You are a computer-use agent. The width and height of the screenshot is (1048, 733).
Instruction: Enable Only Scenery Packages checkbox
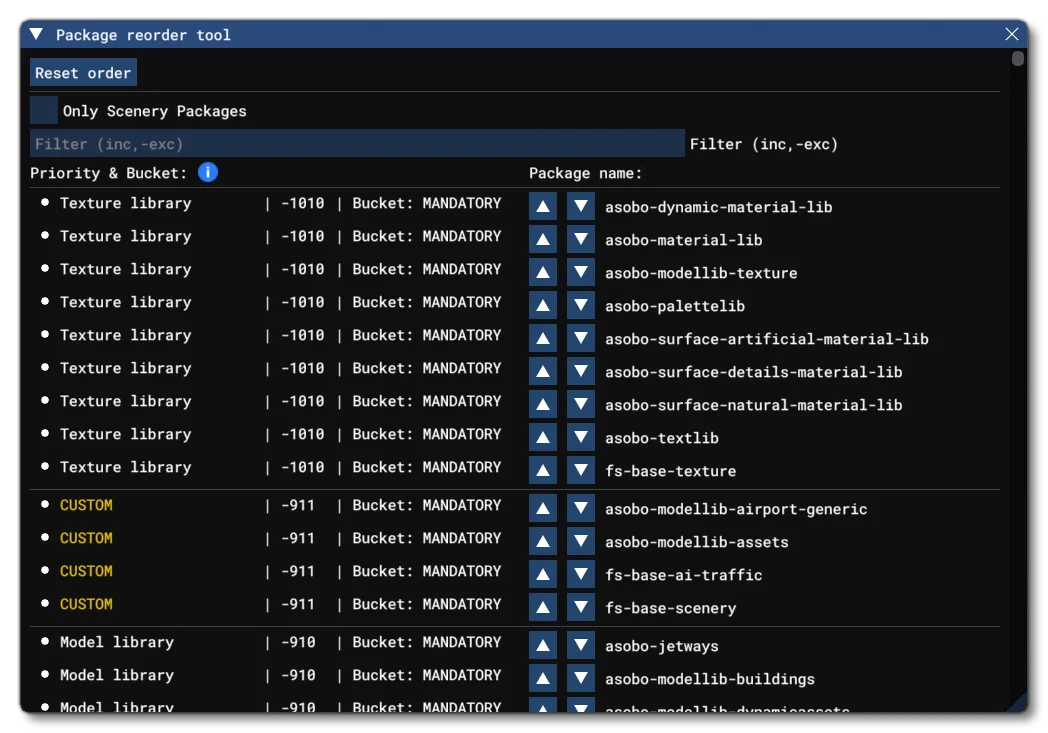pyautogui.click(x=44, y=110)
